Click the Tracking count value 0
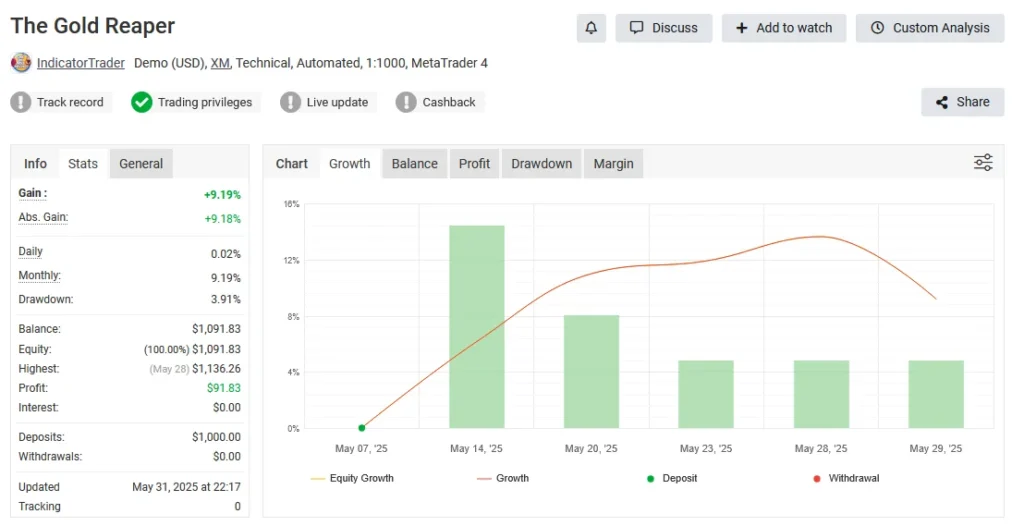The image size is (1024, 526). point(237,506)
